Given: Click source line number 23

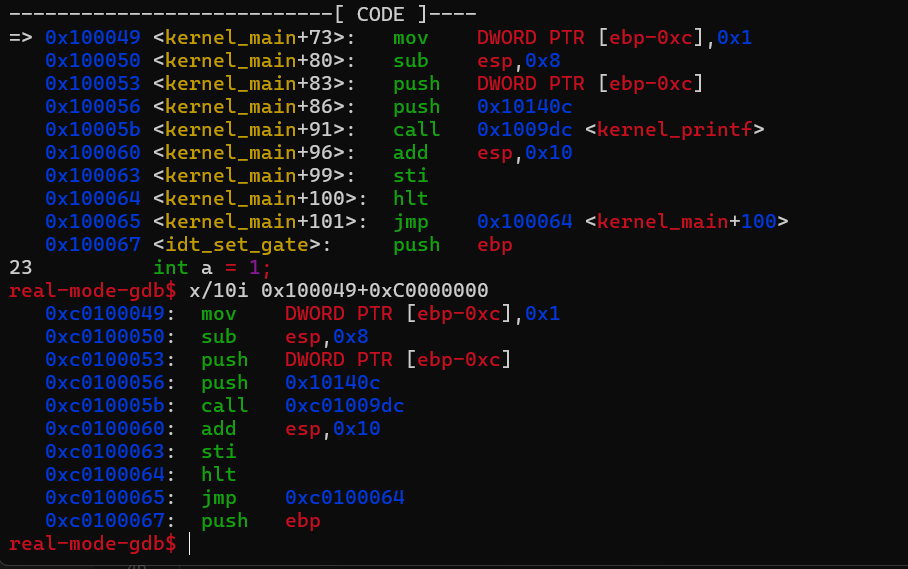Looking at the screenshot, I should point(20,268).
